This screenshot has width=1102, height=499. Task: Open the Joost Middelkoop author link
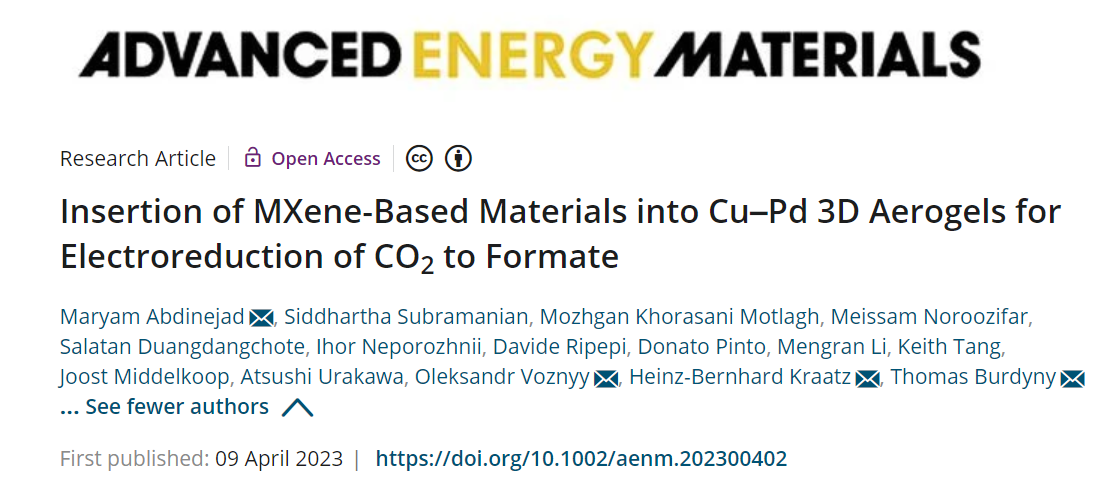pyautogui.click(x=145, y=377)
